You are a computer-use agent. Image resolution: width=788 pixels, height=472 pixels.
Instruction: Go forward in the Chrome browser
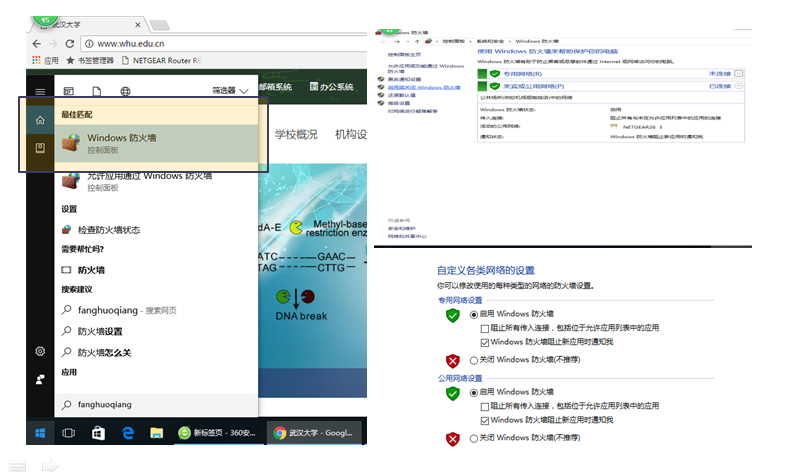click(x=53, y=44)
